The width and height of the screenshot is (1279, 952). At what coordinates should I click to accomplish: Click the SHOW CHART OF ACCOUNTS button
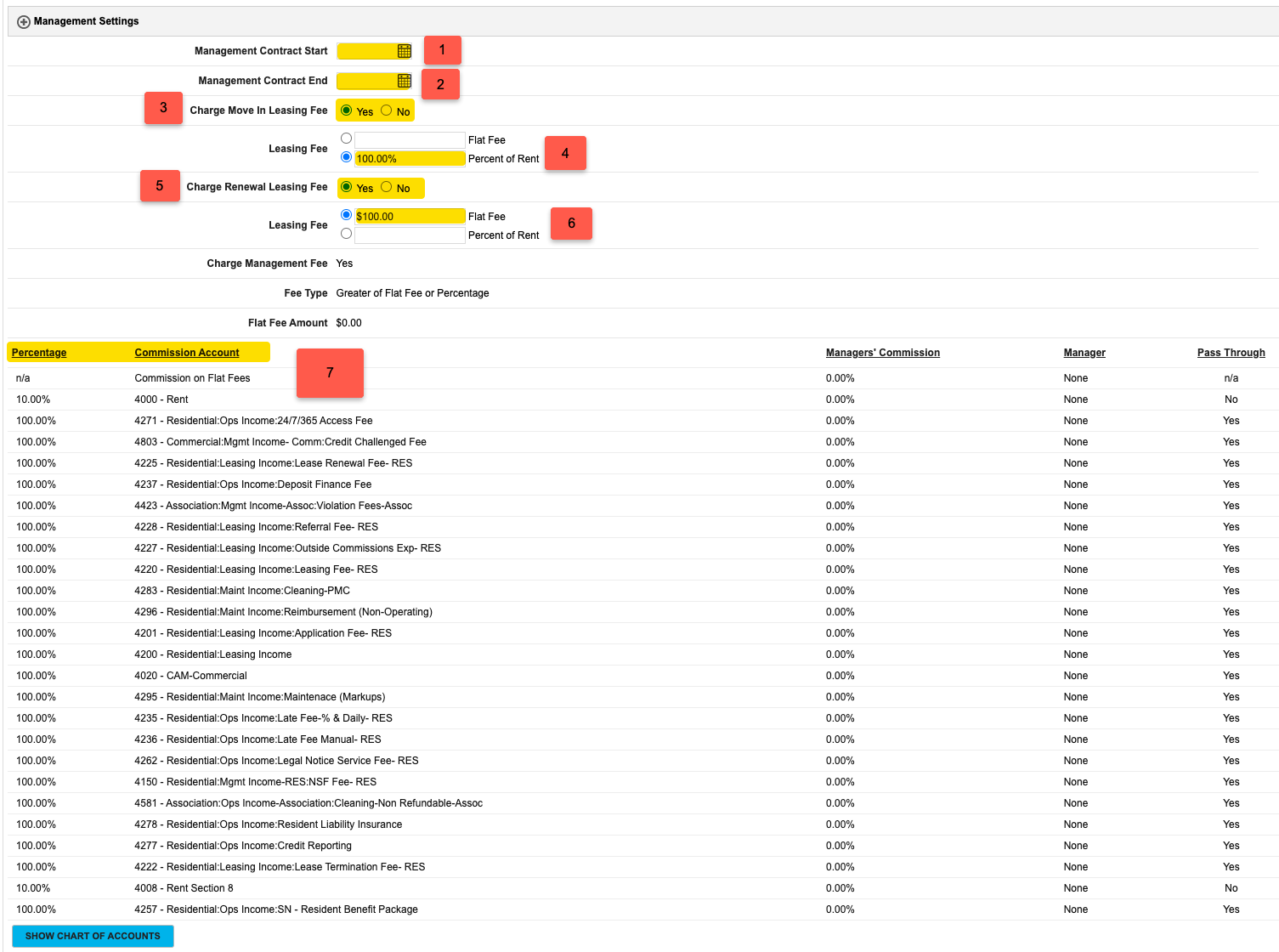pyautogui.click(x=92, y=936)
